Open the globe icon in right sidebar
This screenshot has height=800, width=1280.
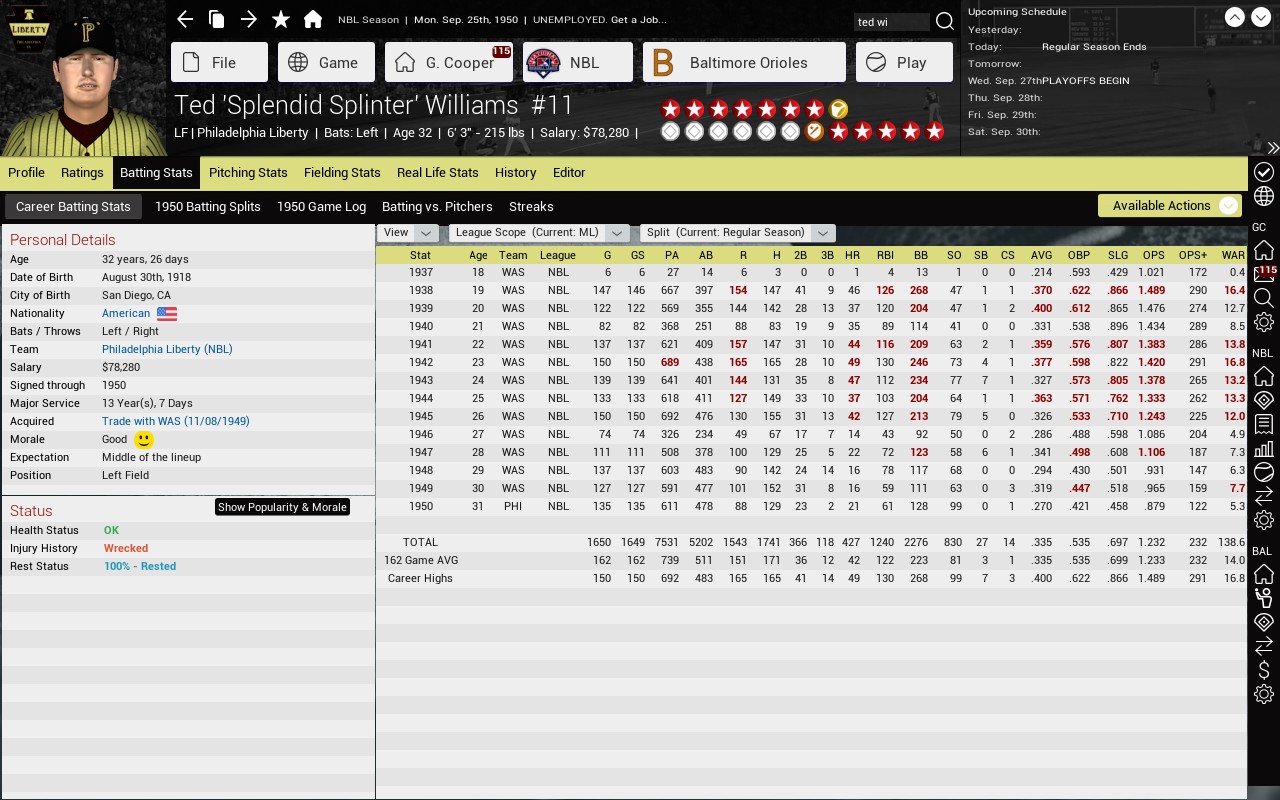click(1264, 196)
